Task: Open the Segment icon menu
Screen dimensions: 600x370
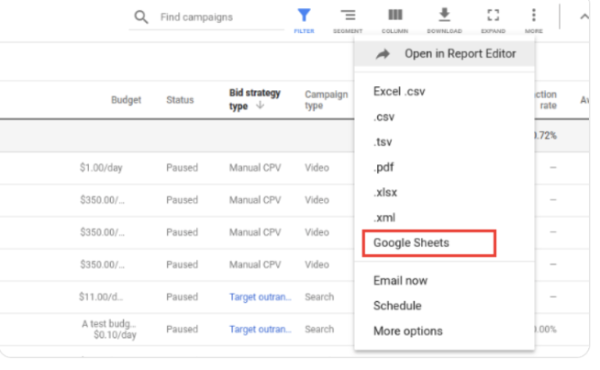Action: coord(347,15)
